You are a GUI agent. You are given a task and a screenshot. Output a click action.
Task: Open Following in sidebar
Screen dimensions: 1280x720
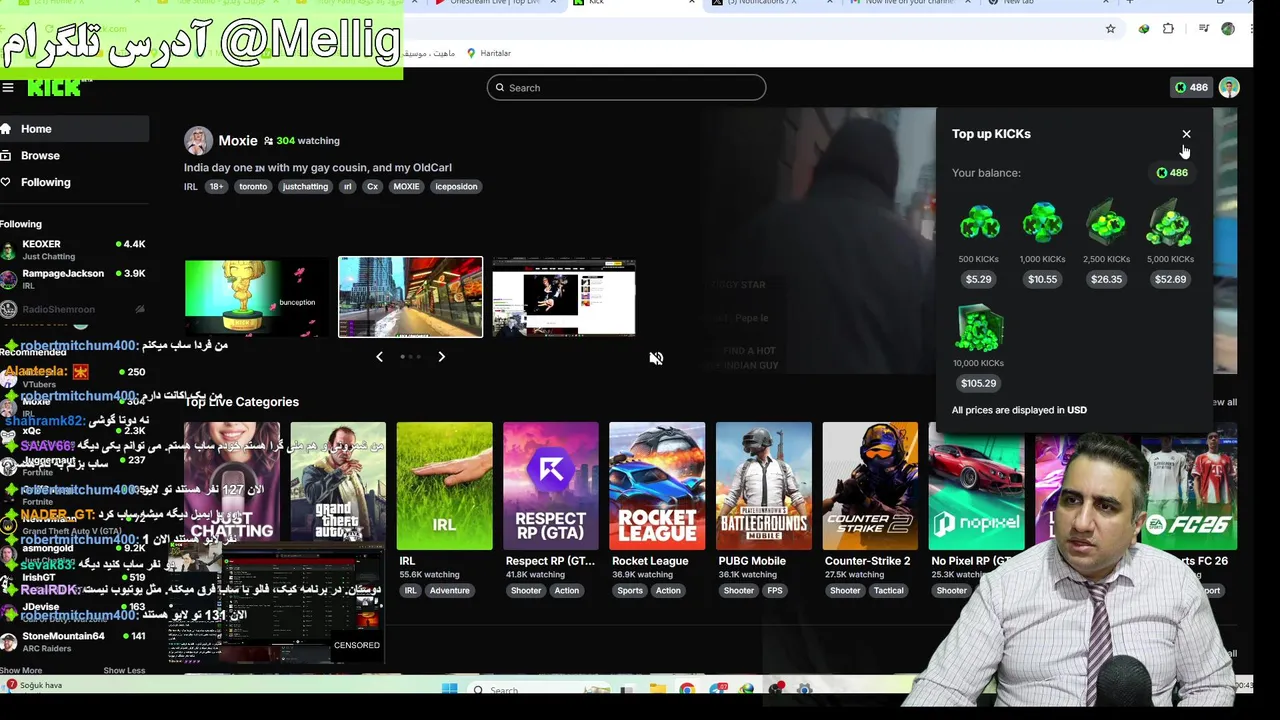tap(74, 183)
